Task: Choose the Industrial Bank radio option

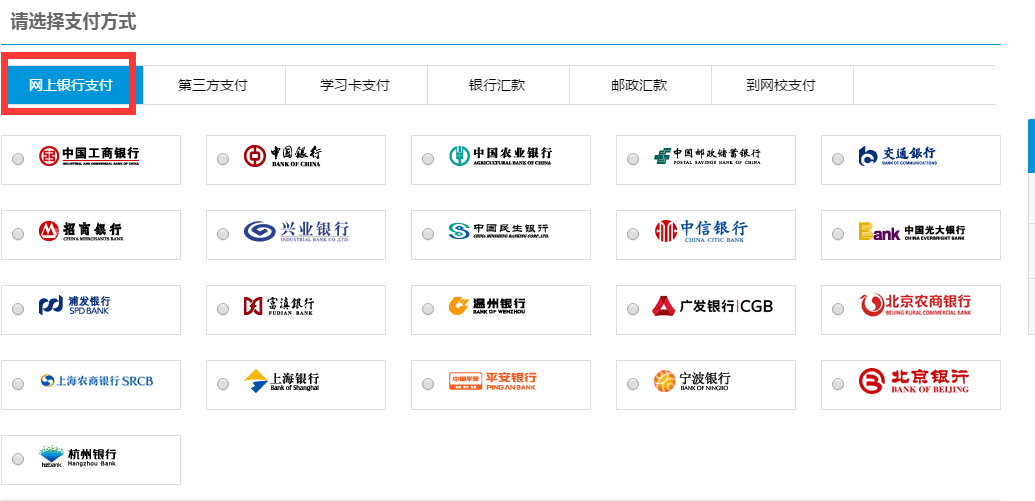Action: [x=223, y=234]
